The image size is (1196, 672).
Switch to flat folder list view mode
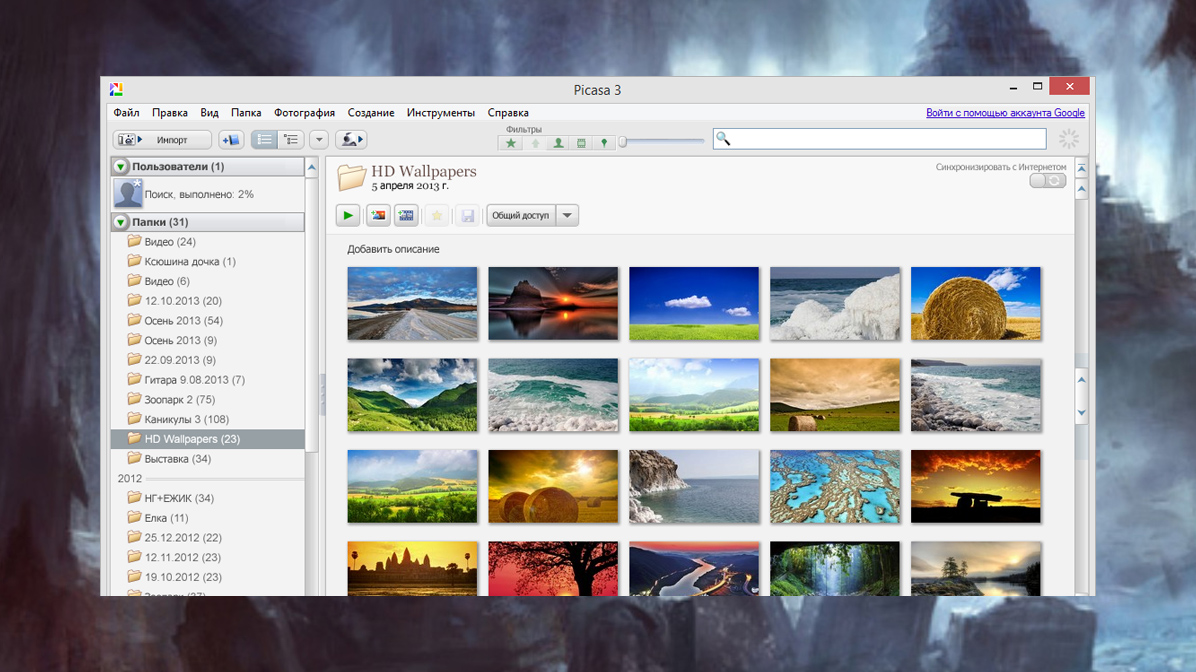264,140
